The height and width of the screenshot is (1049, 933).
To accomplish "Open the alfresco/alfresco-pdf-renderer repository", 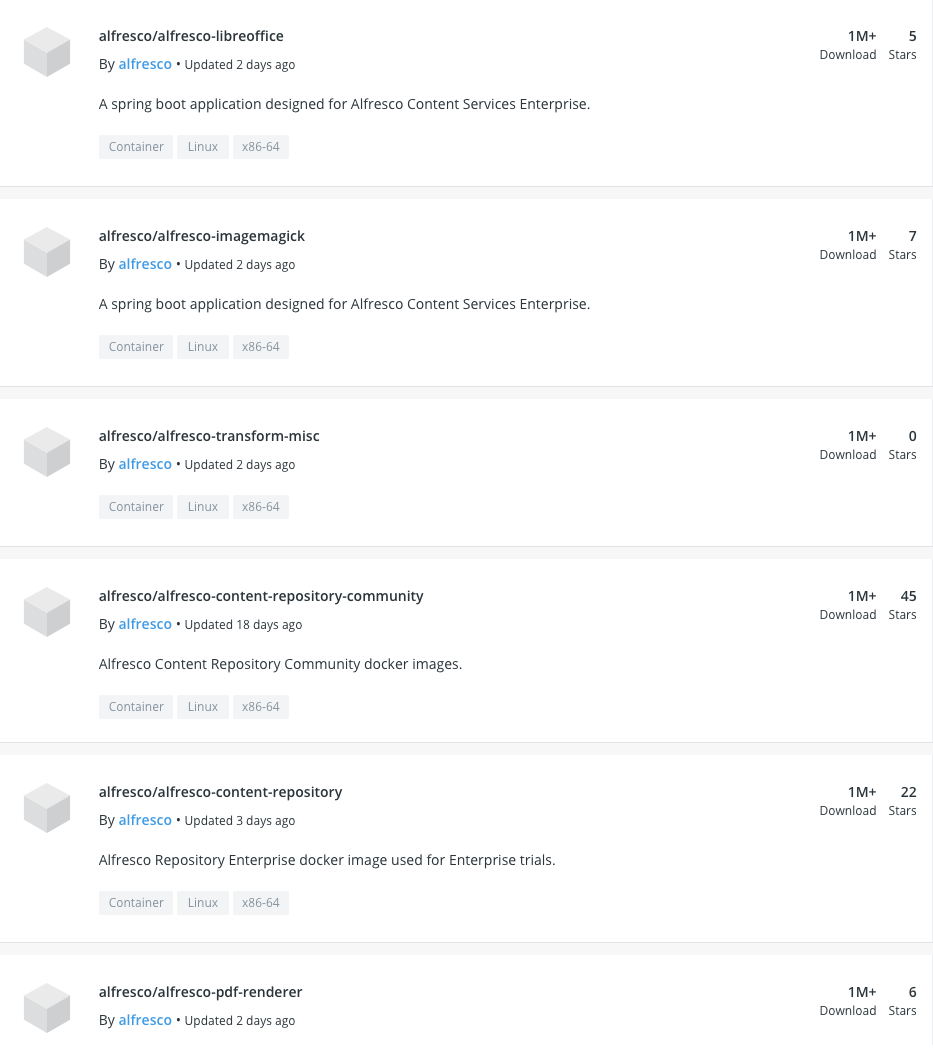I will [x=201, y=991].
